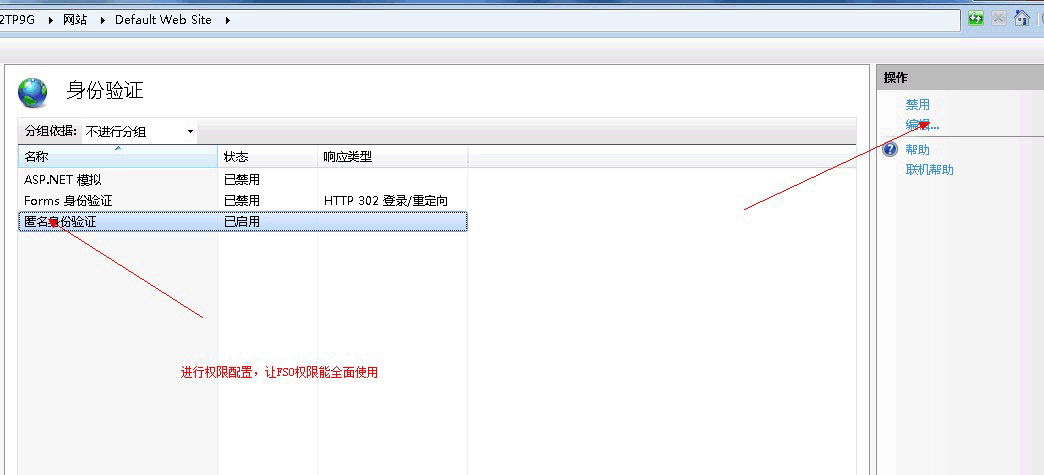This screenshot has height=475, width=1044.
Task: Select the 匿名身份验证 row
Action: [x=243, y=222]
